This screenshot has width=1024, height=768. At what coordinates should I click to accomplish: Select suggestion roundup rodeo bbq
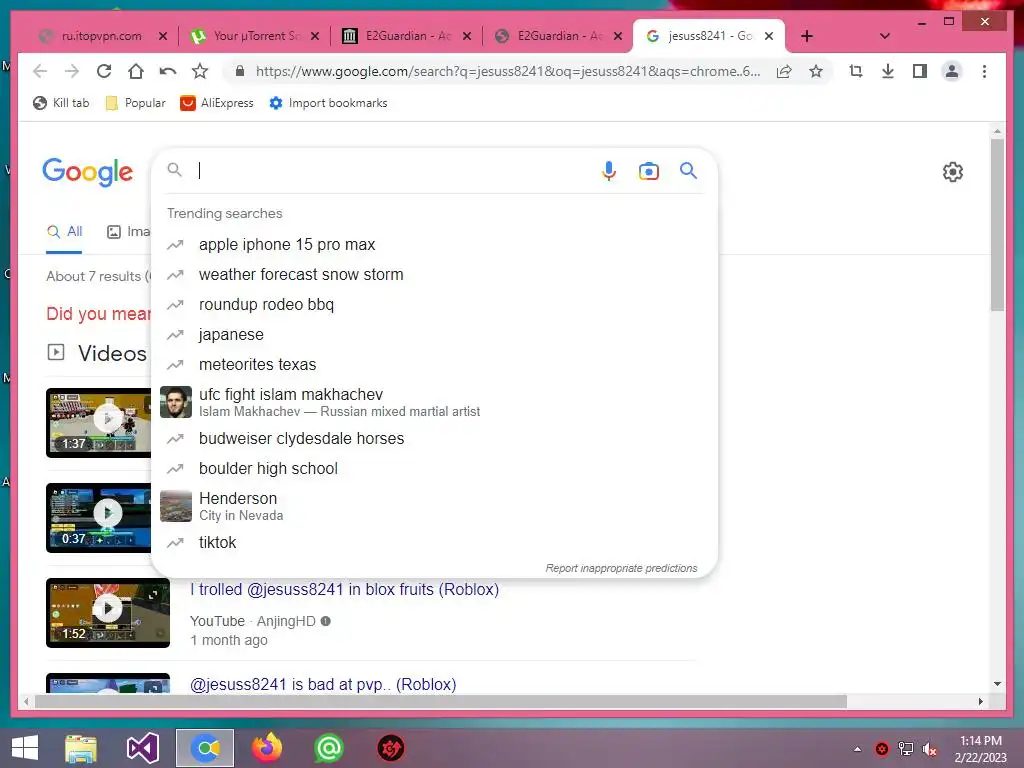point(434,305)
